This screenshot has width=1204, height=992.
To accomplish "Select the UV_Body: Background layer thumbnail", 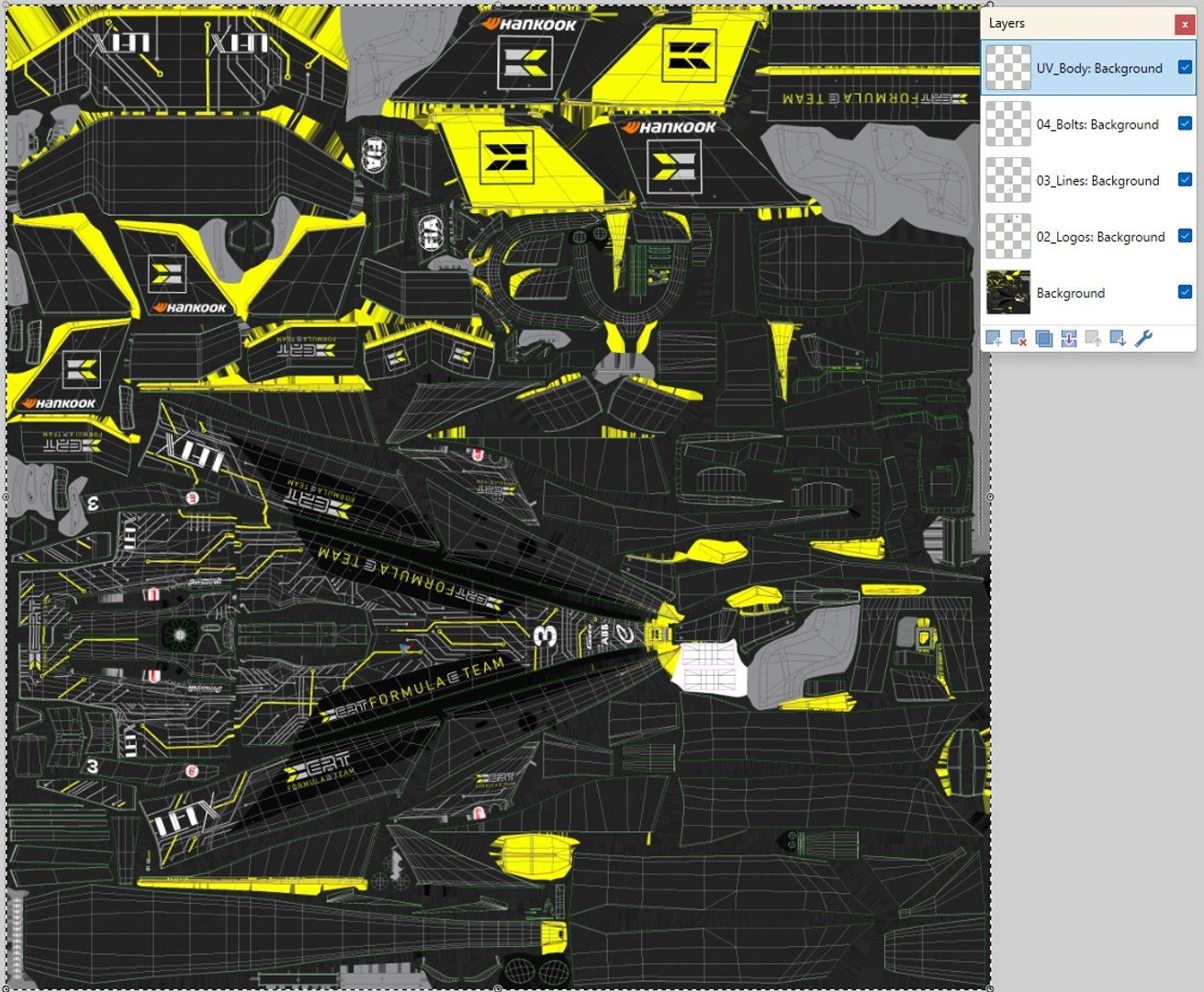I will [1008, 68].
